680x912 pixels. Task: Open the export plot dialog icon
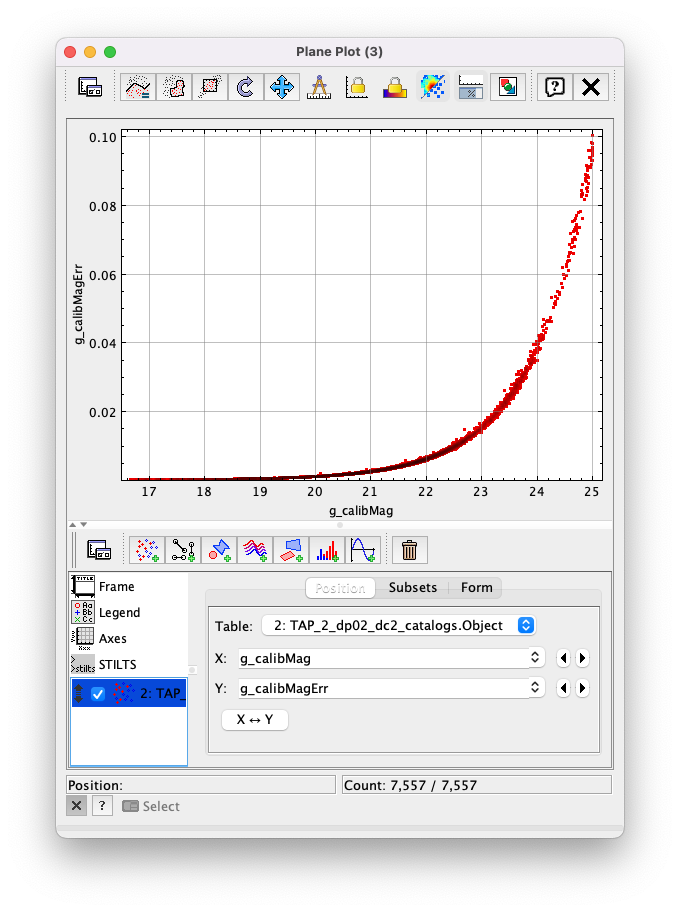pos(508,87)
